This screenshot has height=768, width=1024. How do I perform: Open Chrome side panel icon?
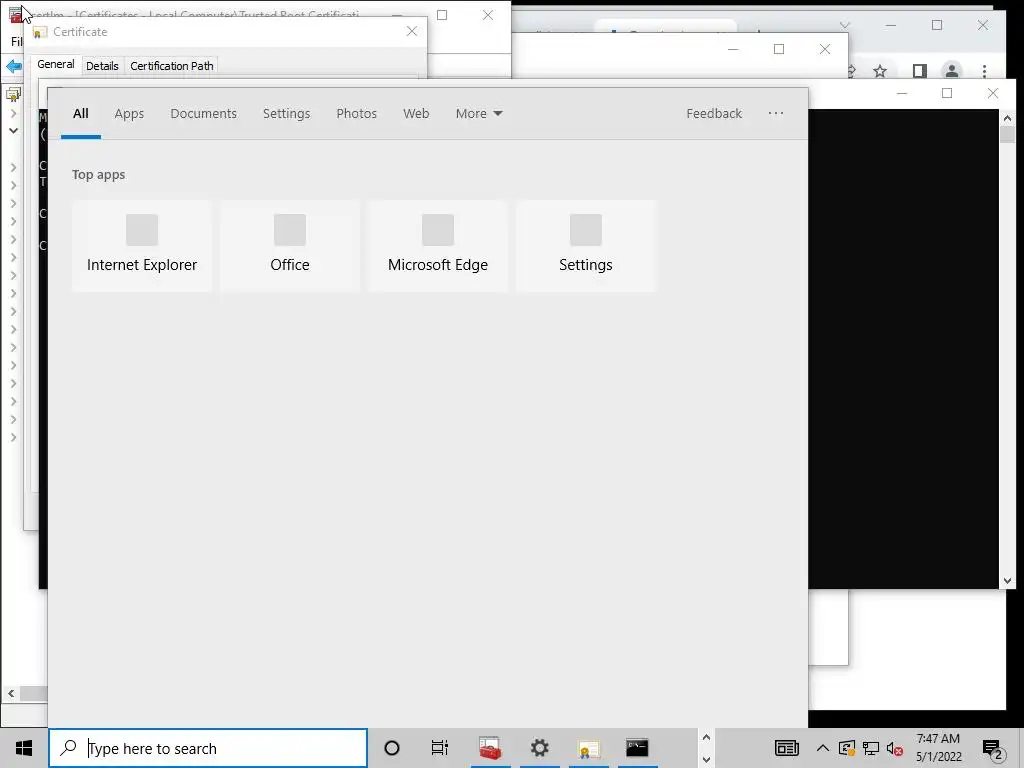[x=920, y=71]
